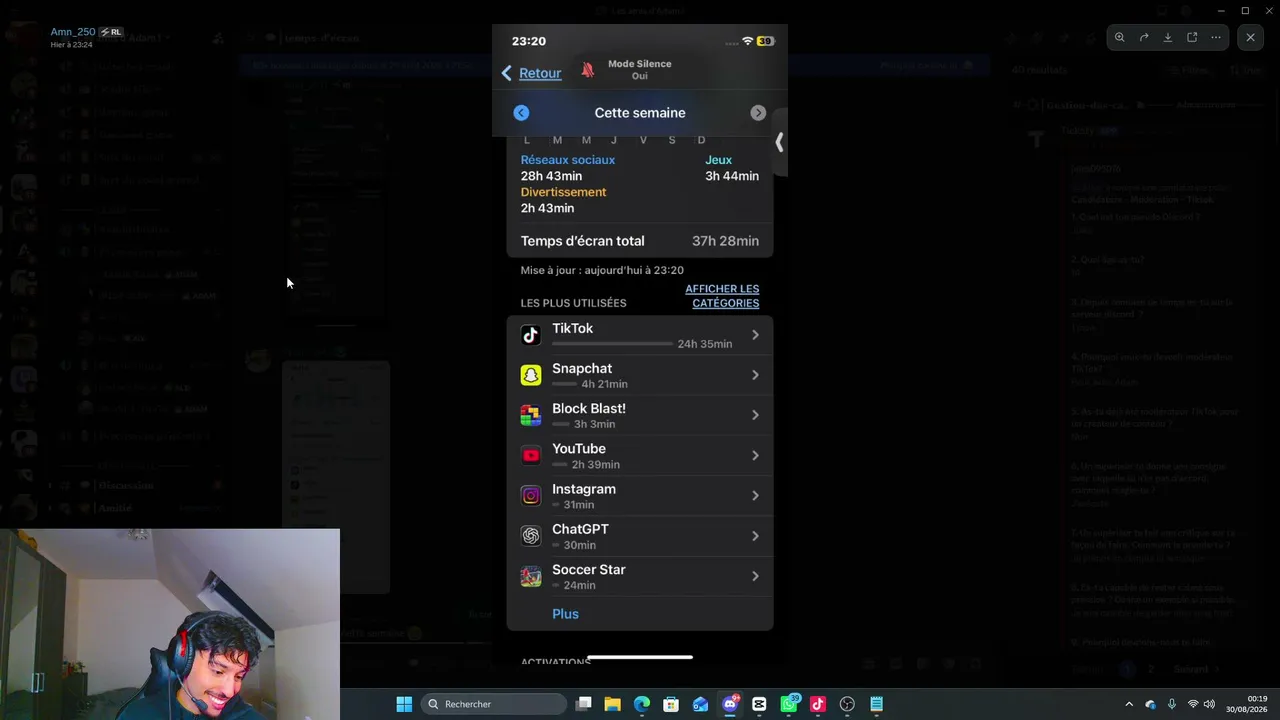Go to previous week with blue arrow
This screenshot has height=720, width=1280.
click(x=521, y=113)
